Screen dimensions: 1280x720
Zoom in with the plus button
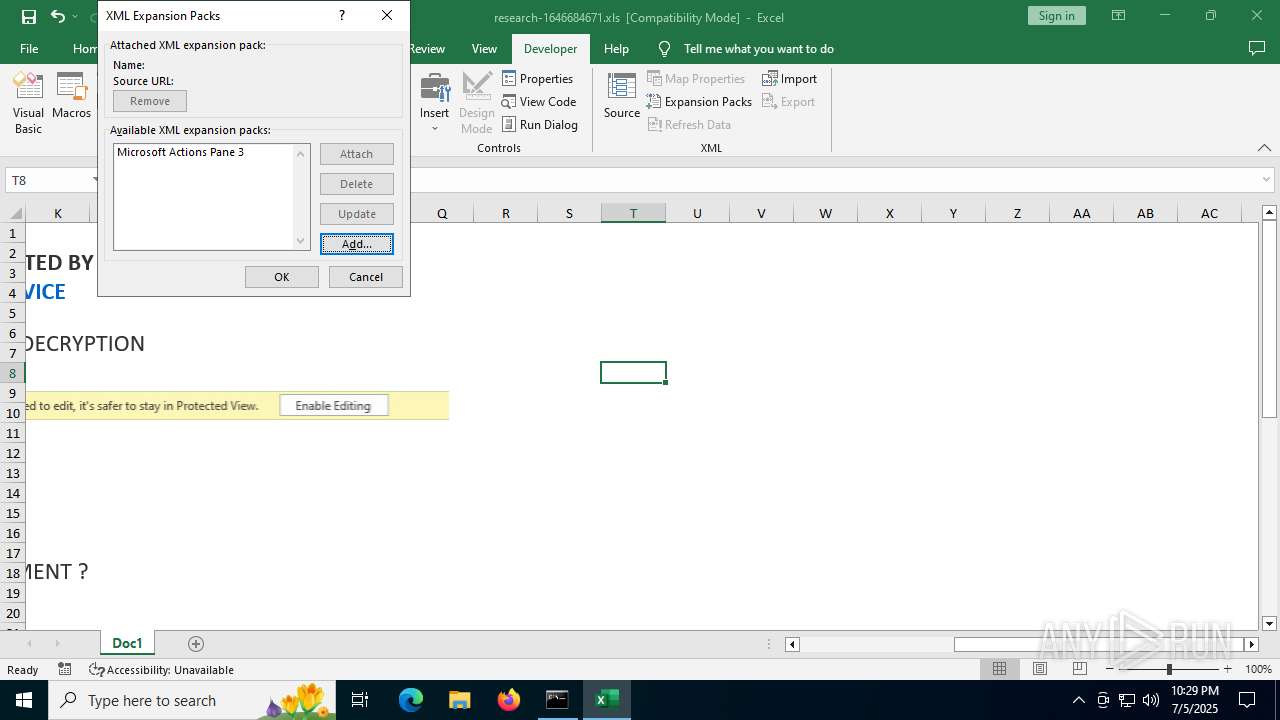pos(1227,669)
